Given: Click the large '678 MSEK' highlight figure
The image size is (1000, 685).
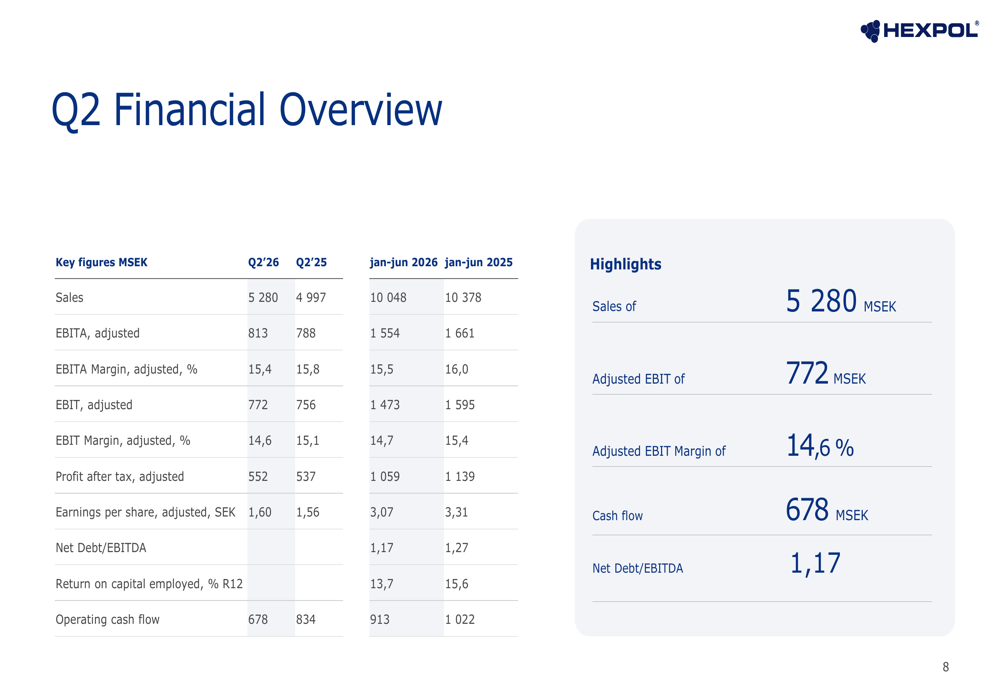Looking at the screenshot, I should pos(827,510).
